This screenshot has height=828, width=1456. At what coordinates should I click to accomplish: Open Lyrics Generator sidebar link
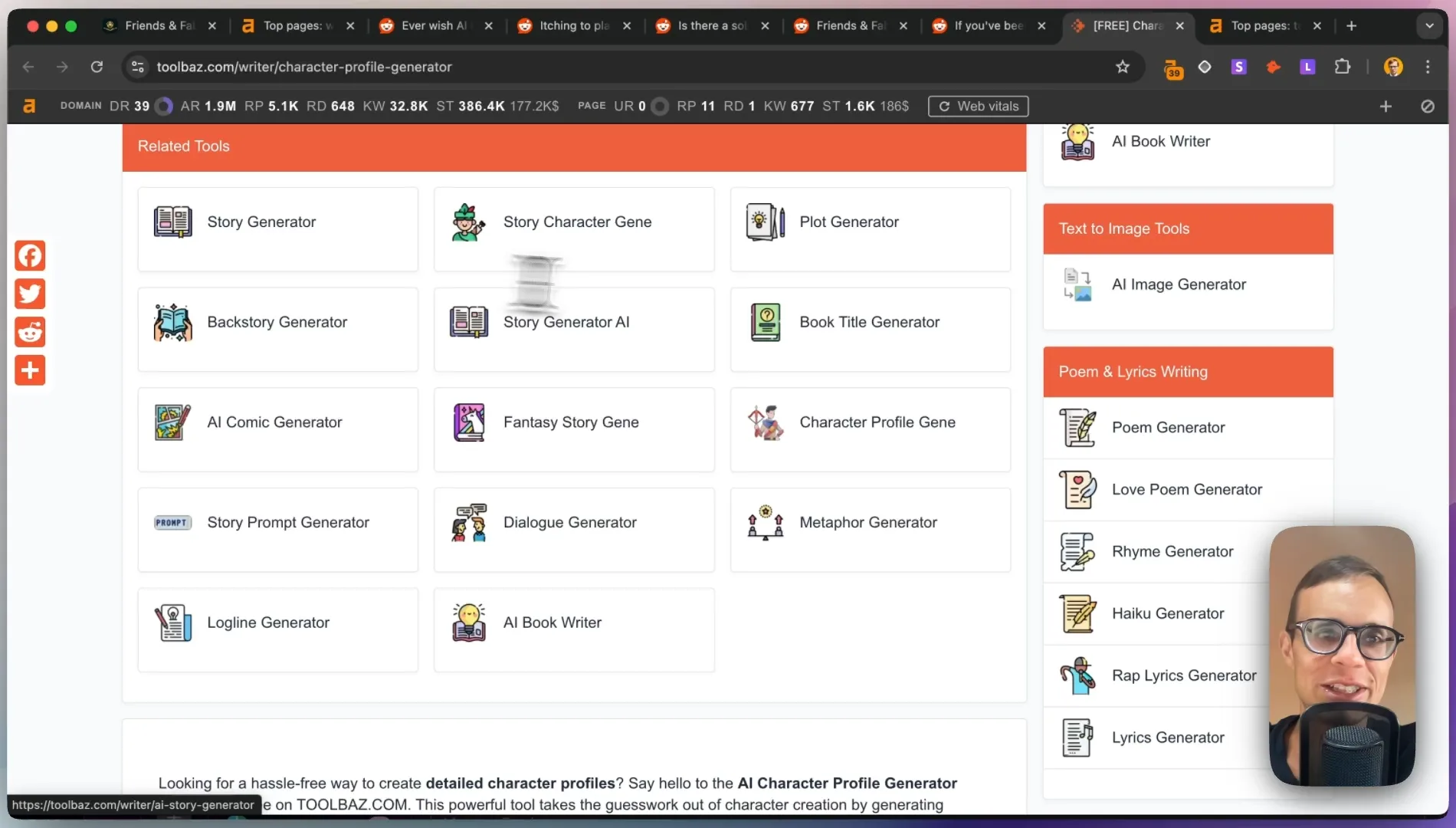point(1168,738)
